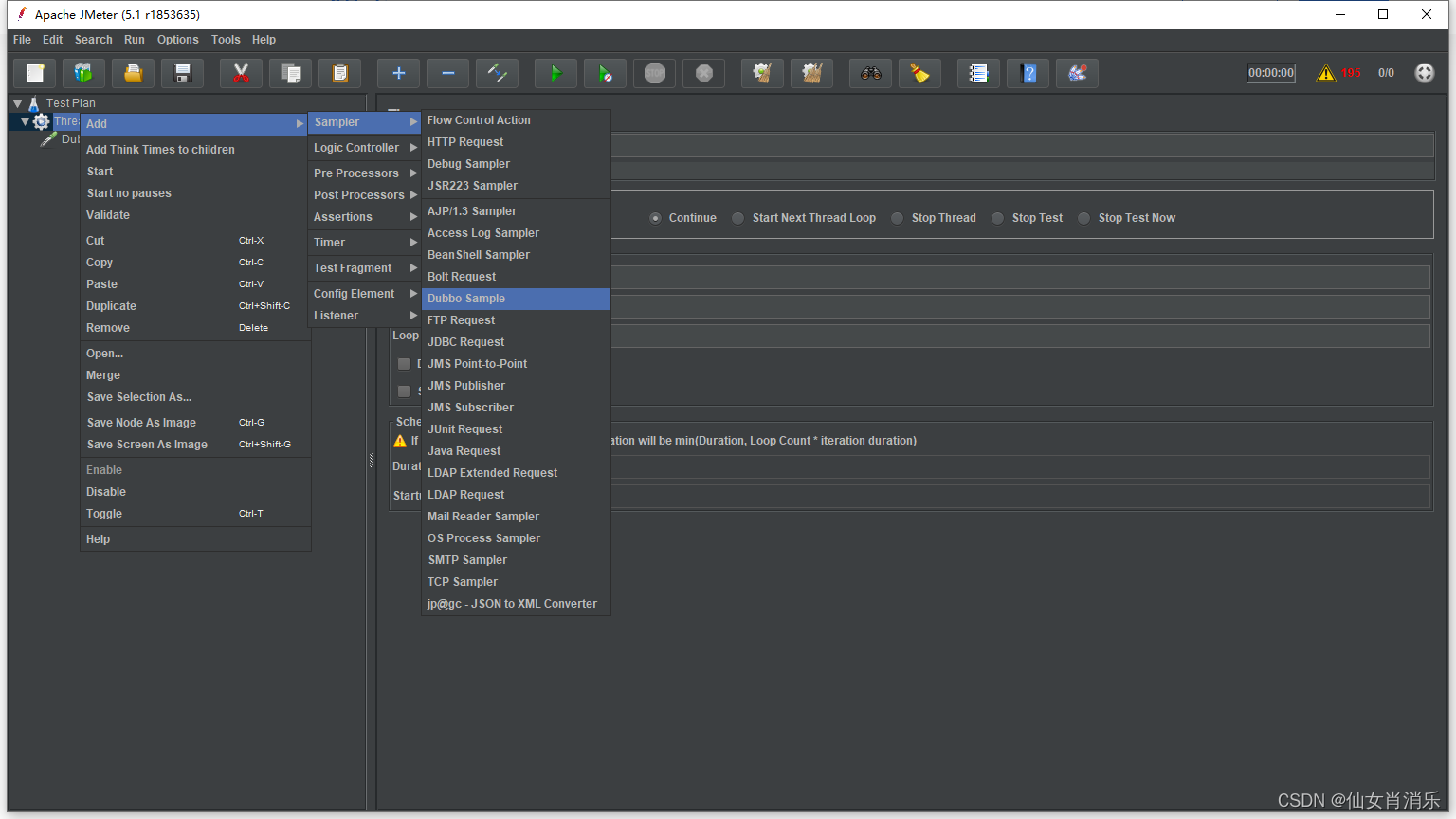
Task: Select Test Fragment submenu
Action: click(365, 268)
